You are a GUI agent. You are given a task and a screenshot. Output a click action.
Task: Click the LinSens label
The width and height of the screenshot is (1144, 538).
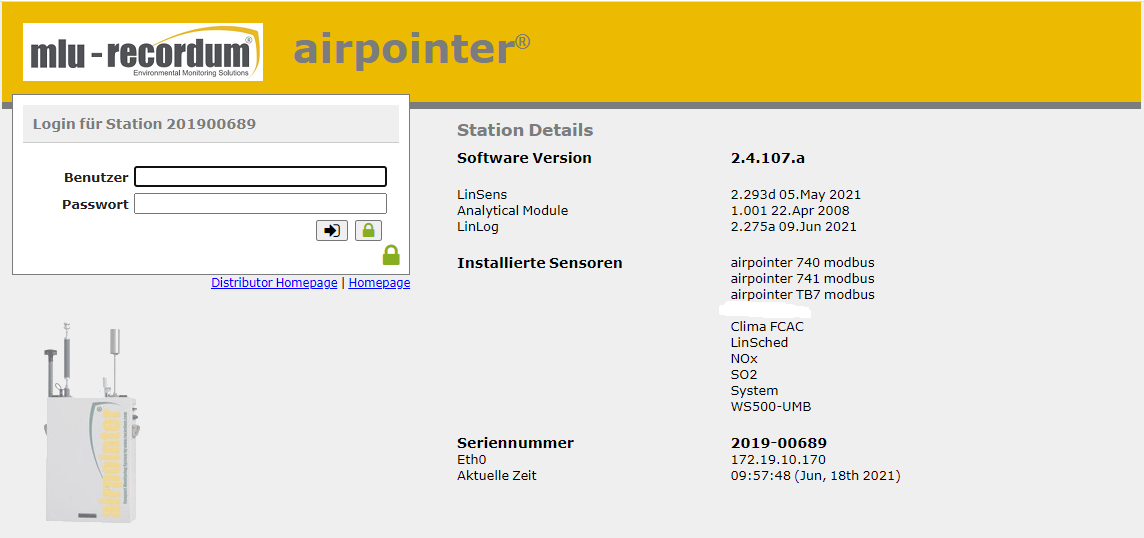(x=482, y=195)
